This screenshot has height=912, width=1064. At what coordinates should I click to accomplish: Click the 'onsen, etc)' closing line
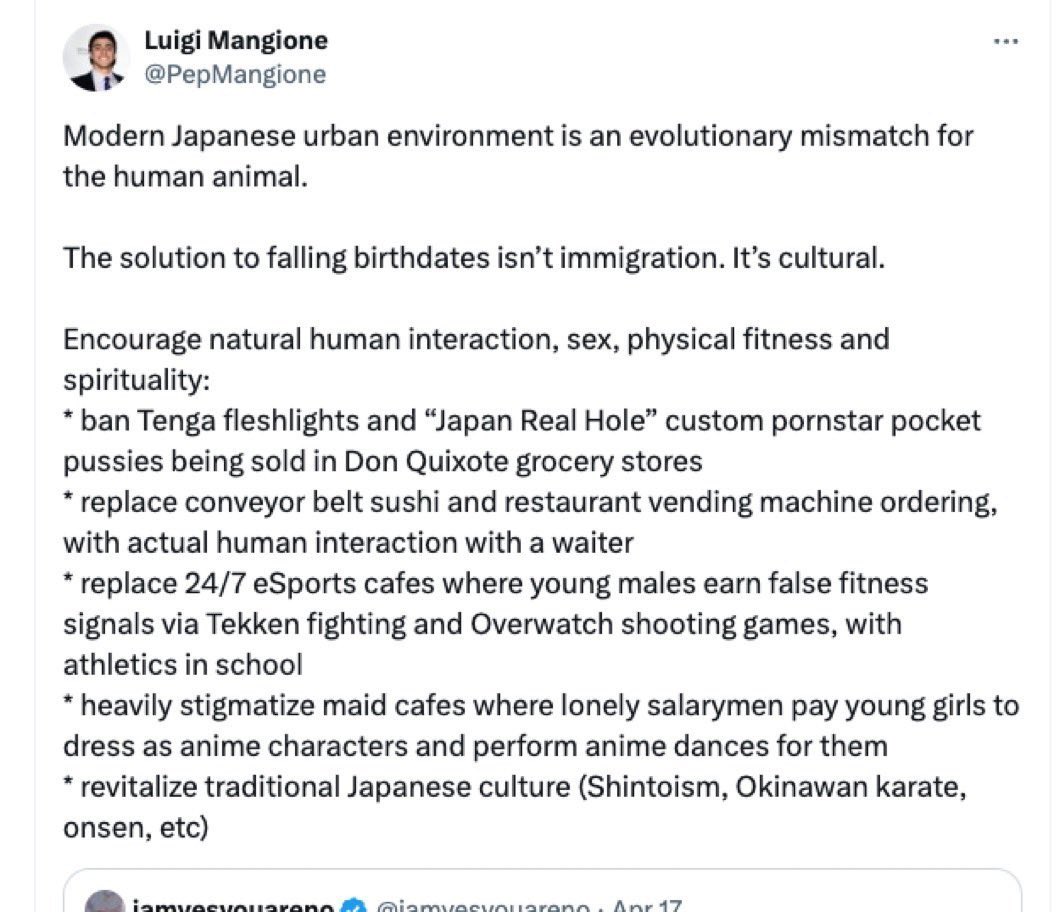coord(136,828)
